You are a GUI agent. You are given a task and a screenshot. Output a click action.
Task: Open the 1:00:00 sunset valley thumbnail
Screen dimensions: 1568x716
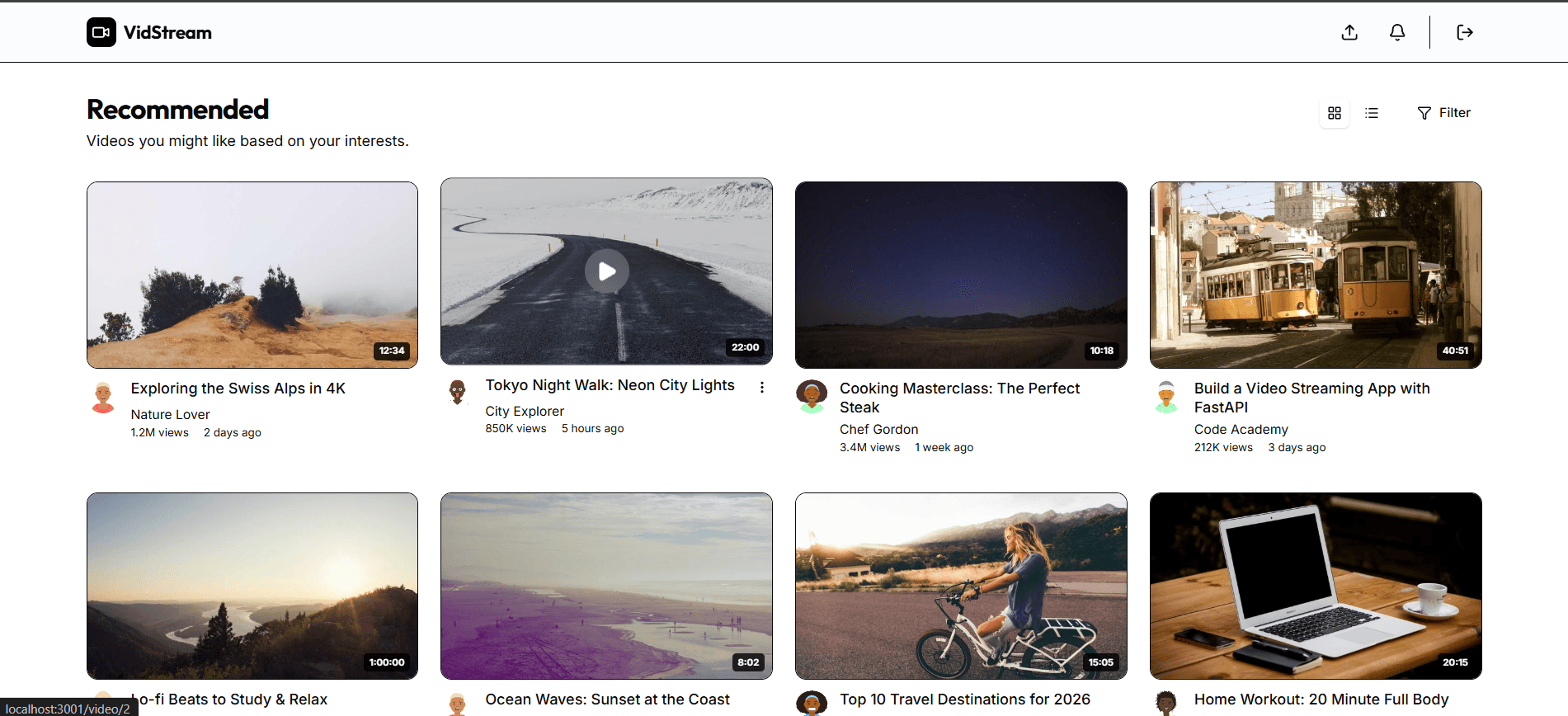pos(252,586)
